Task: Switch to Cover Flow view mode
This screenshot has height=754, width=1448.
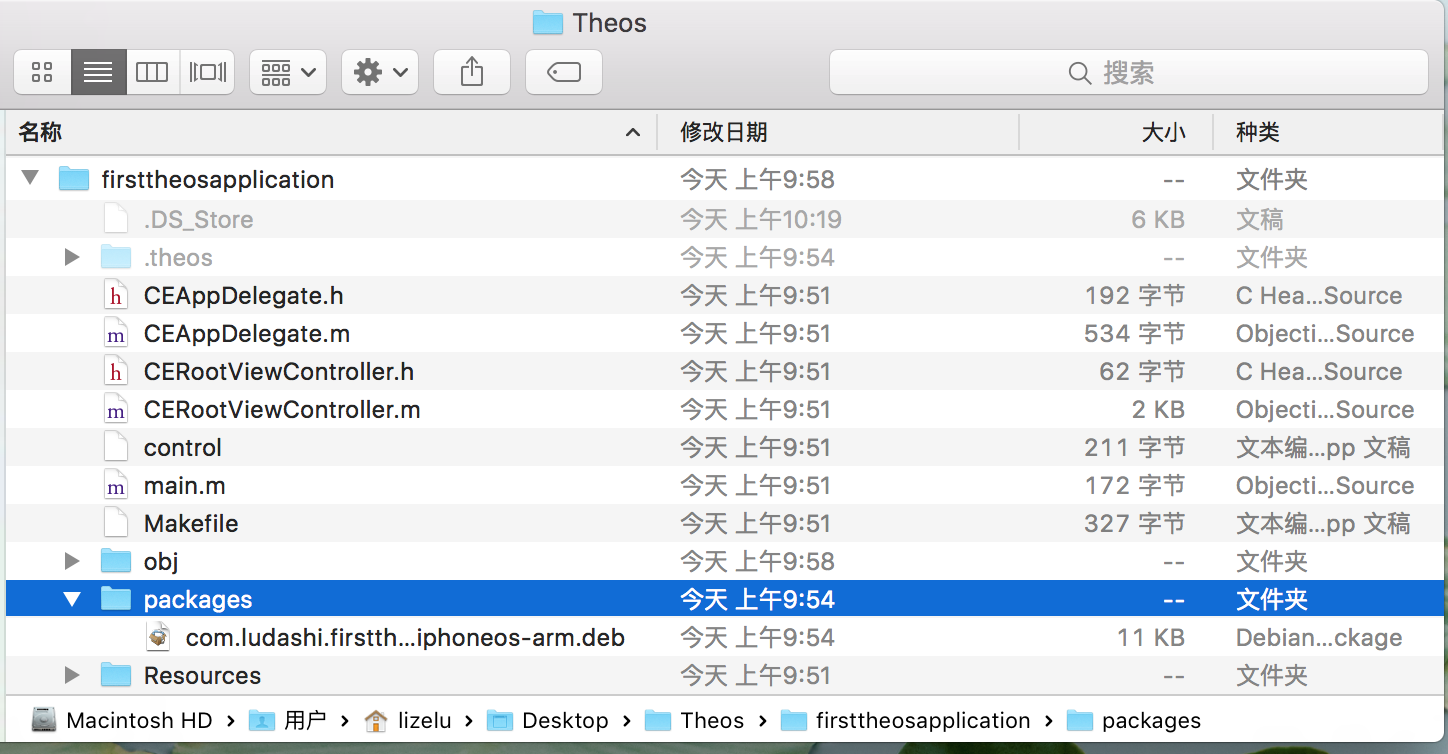Action: point(208,72)
